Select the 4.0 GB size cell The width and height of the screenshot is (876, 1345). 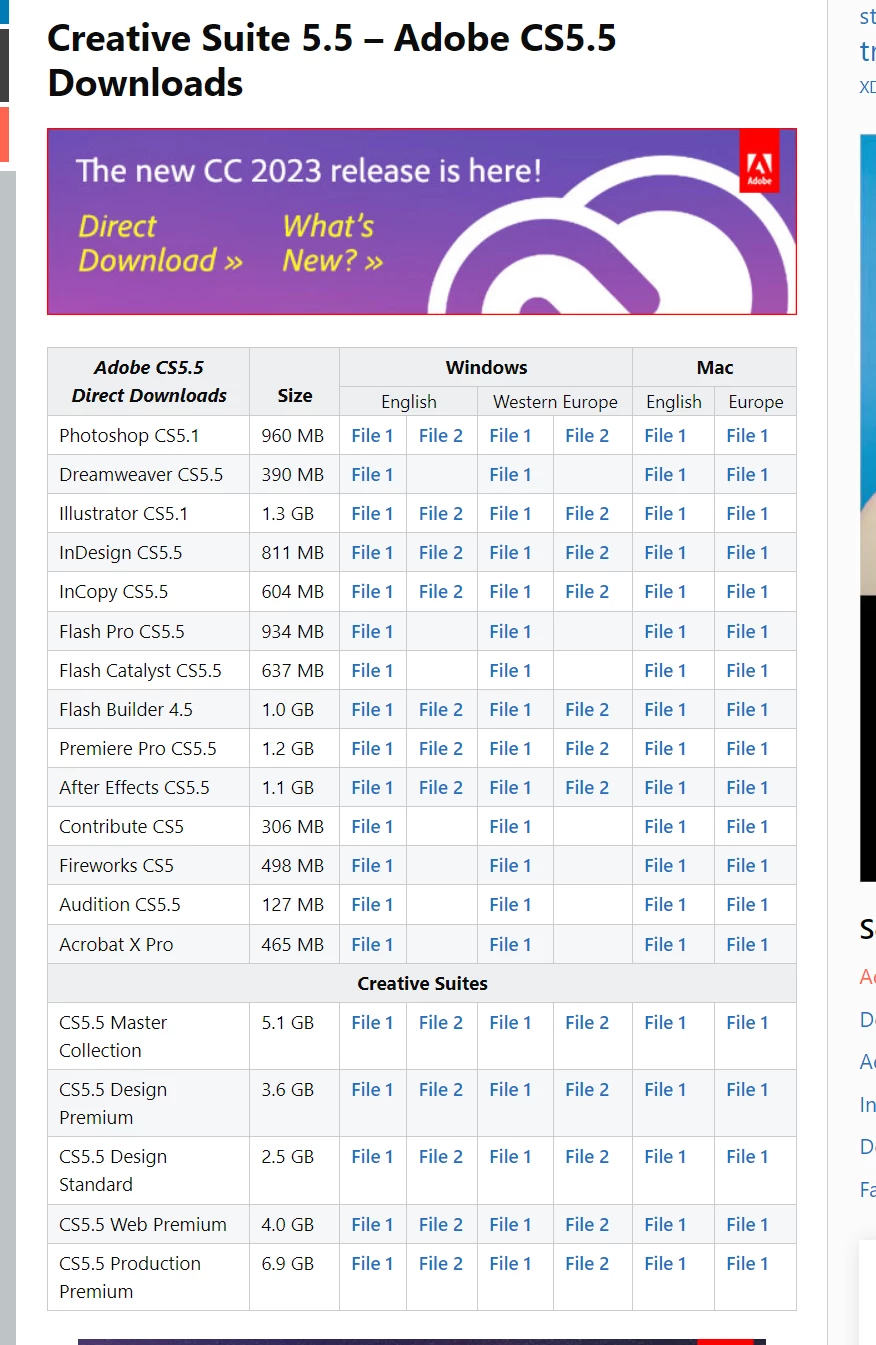[x=295, y=1224]
